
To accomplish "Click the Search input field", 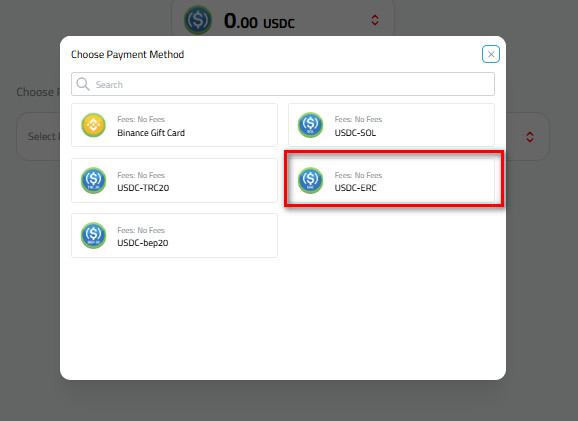I will coord(283,84).
